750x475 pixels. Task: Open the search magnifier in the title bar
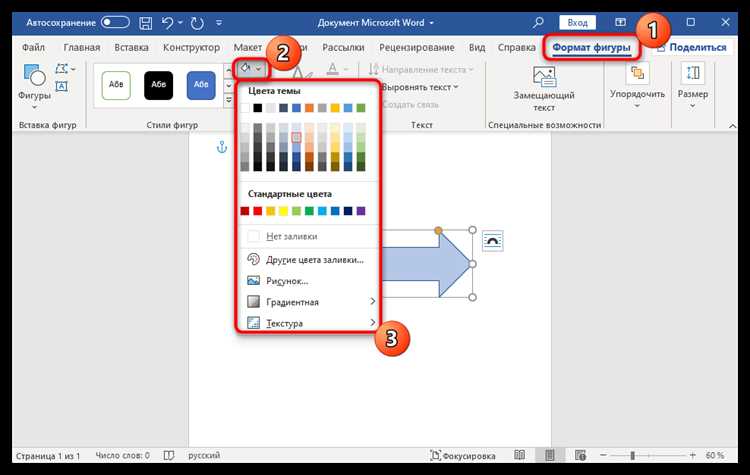tap(538, 22)
